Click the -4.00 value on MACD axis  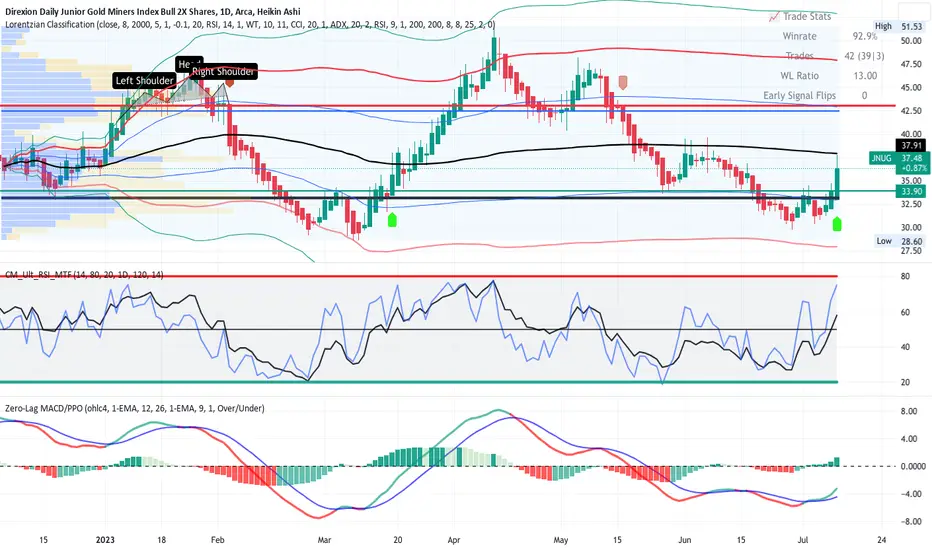(909, 494)
